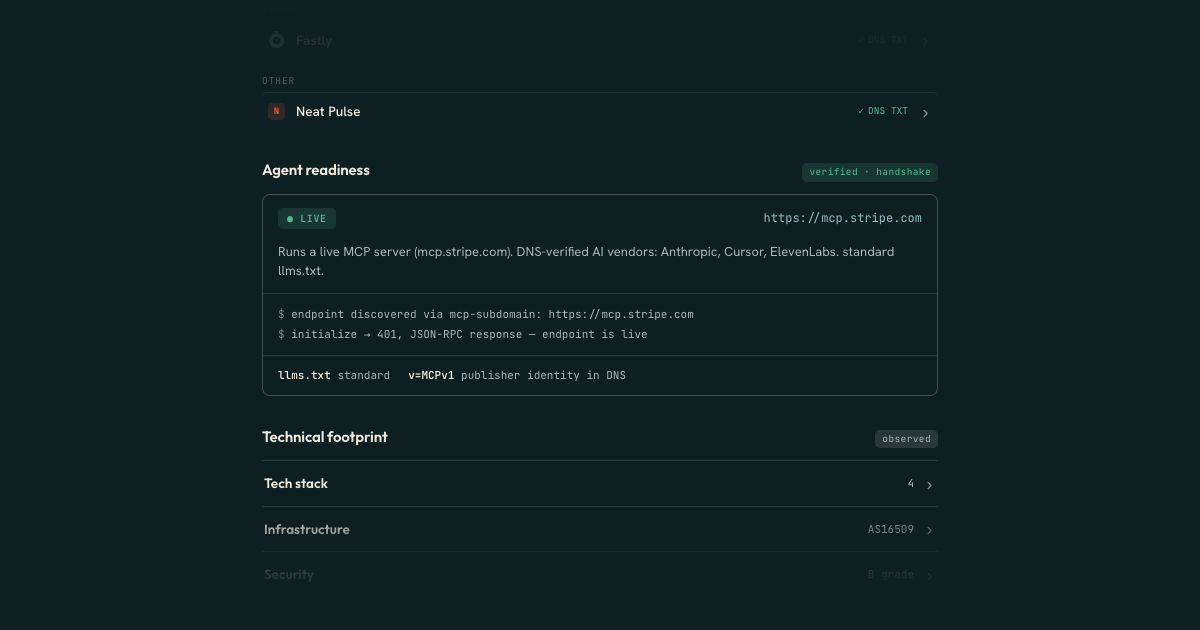Image resolution: width=1200 pixels, height=630 pixels.
Task: Click the Tech stack count 4
Action: click(x=911, y=484)
